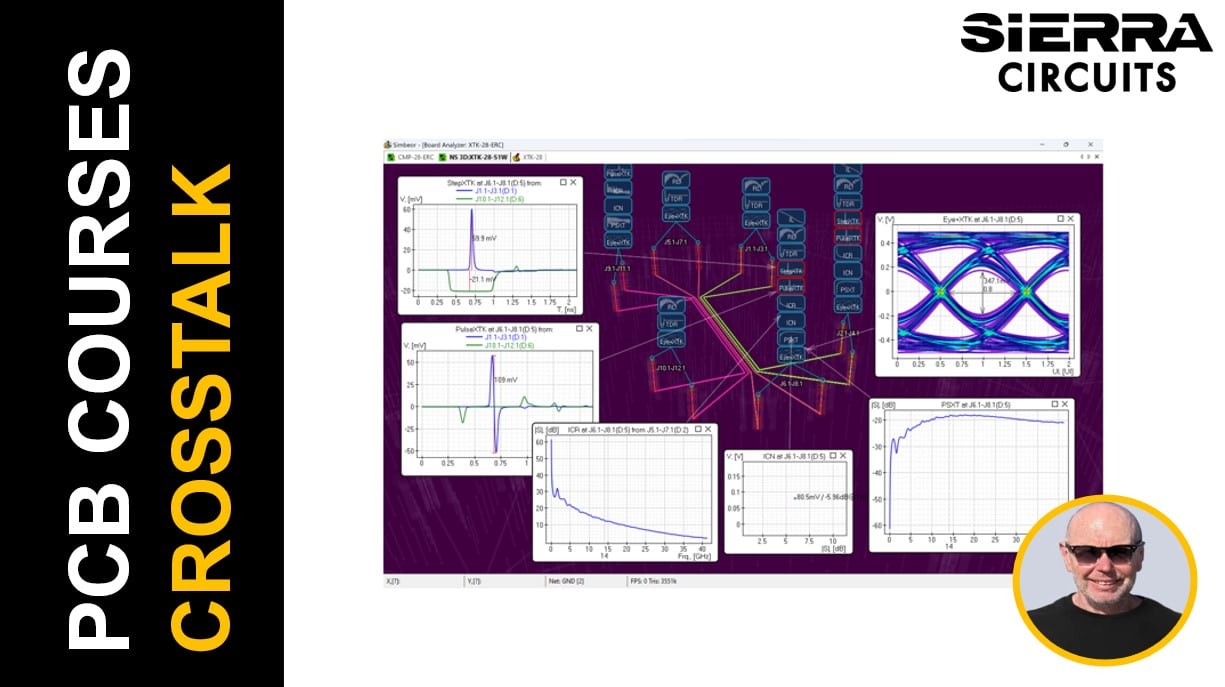Image resolution: width=1225 pixels, height=687 pixels.
Task: Switch to the XTK-28 tab
Action: point(533,157)
